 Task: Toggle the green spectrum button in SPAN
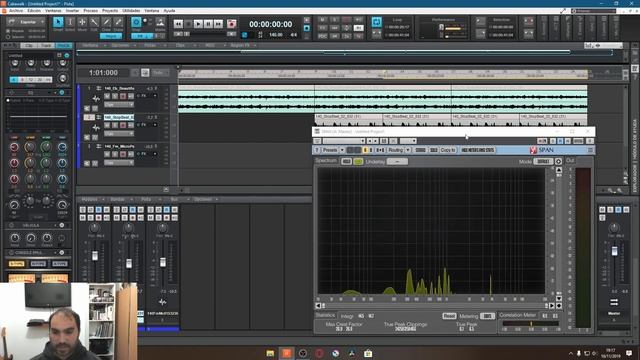click(358, 162)
